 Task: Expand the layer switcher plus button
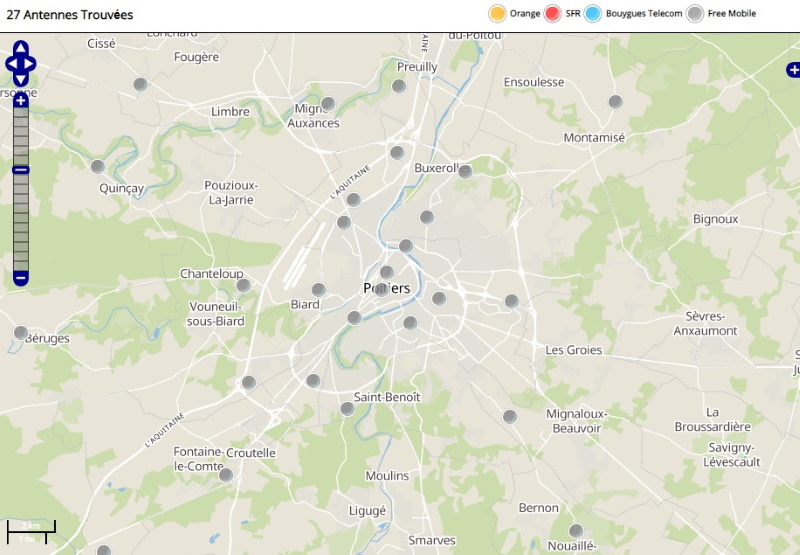793,70
